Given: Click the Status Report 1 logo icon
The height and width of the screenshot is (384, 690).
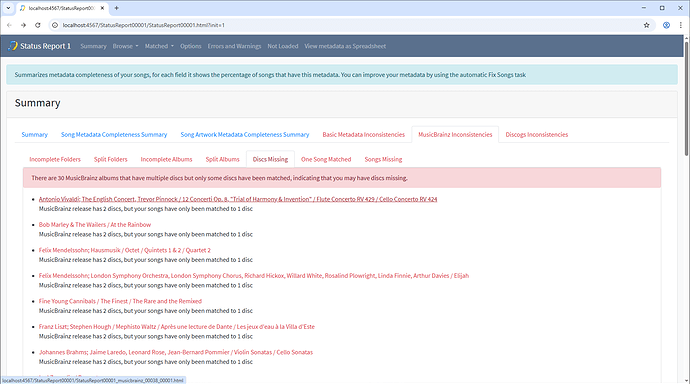Looking at the screenshot, I should coord(13,46).
